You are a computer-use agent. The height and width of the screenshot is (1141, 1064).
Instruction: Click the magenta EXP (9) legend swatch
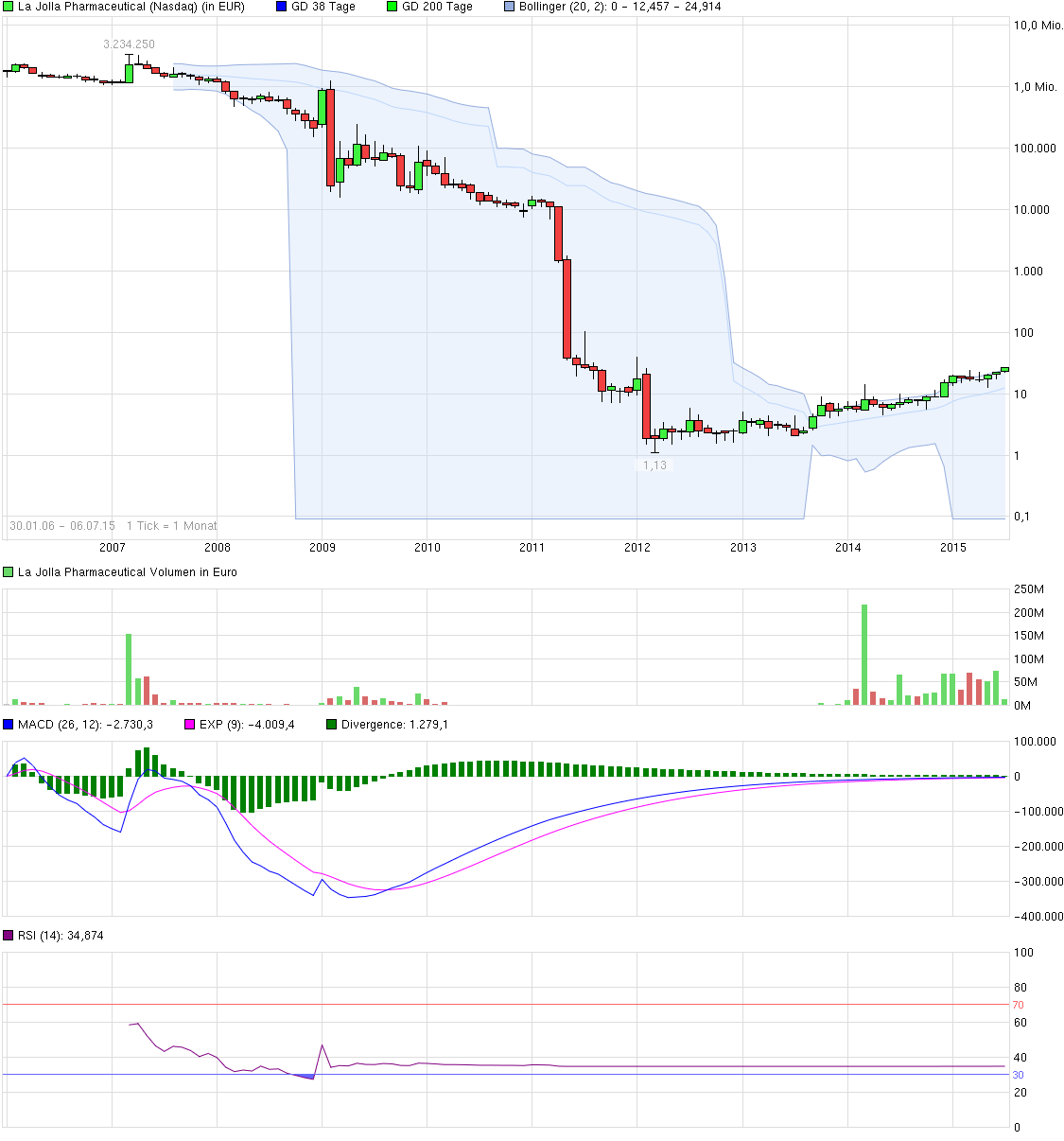pos(190,725)
